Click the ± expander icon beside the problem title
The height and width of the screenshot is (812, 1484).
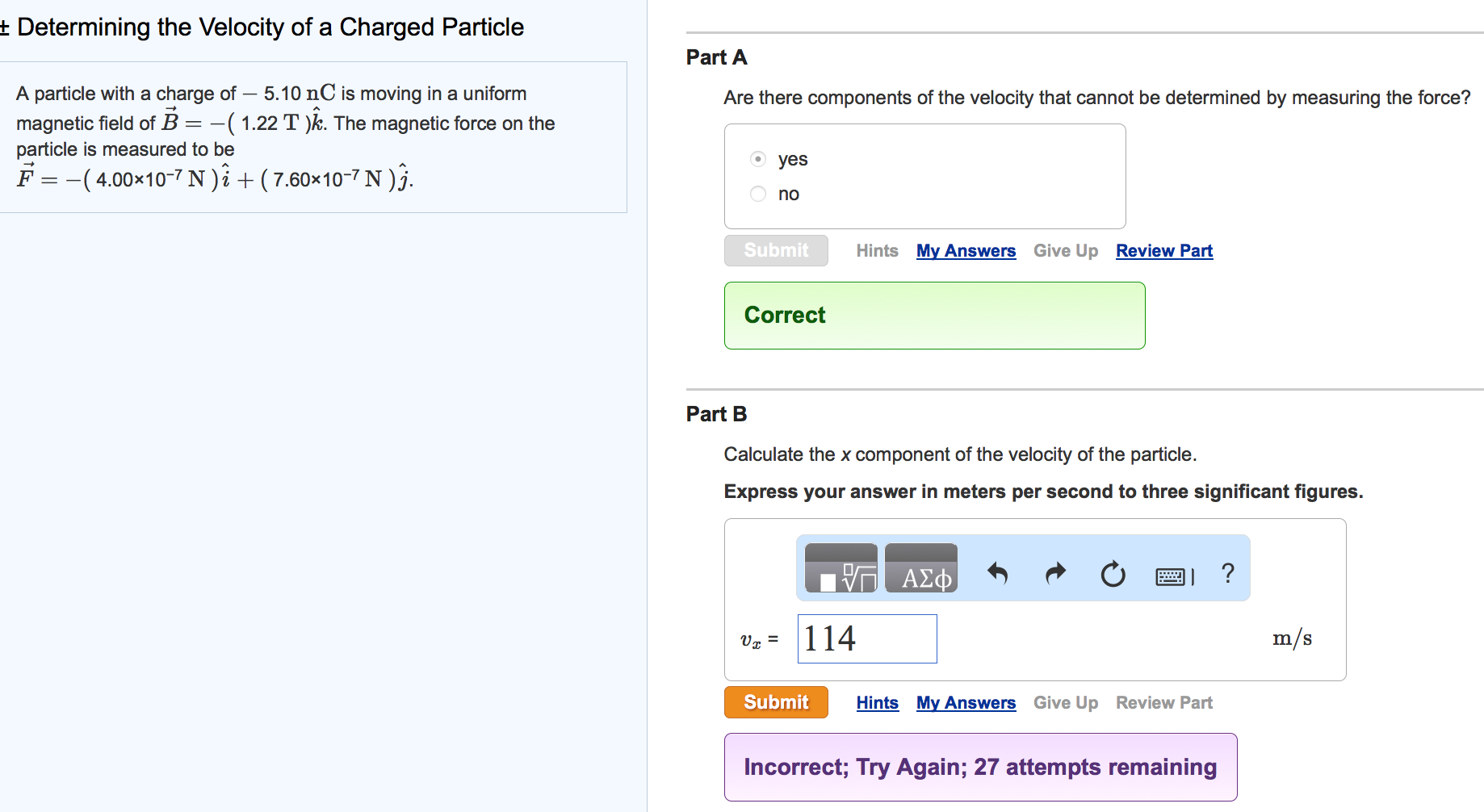point(5,27)
